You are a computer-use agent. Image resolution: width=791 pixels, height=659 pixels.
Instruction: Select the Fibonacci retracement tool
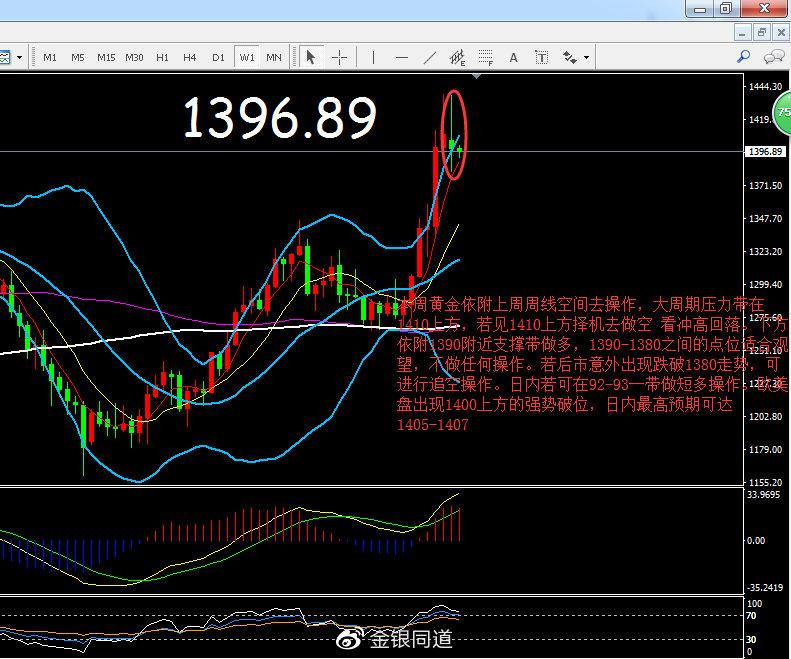point(486,58)
